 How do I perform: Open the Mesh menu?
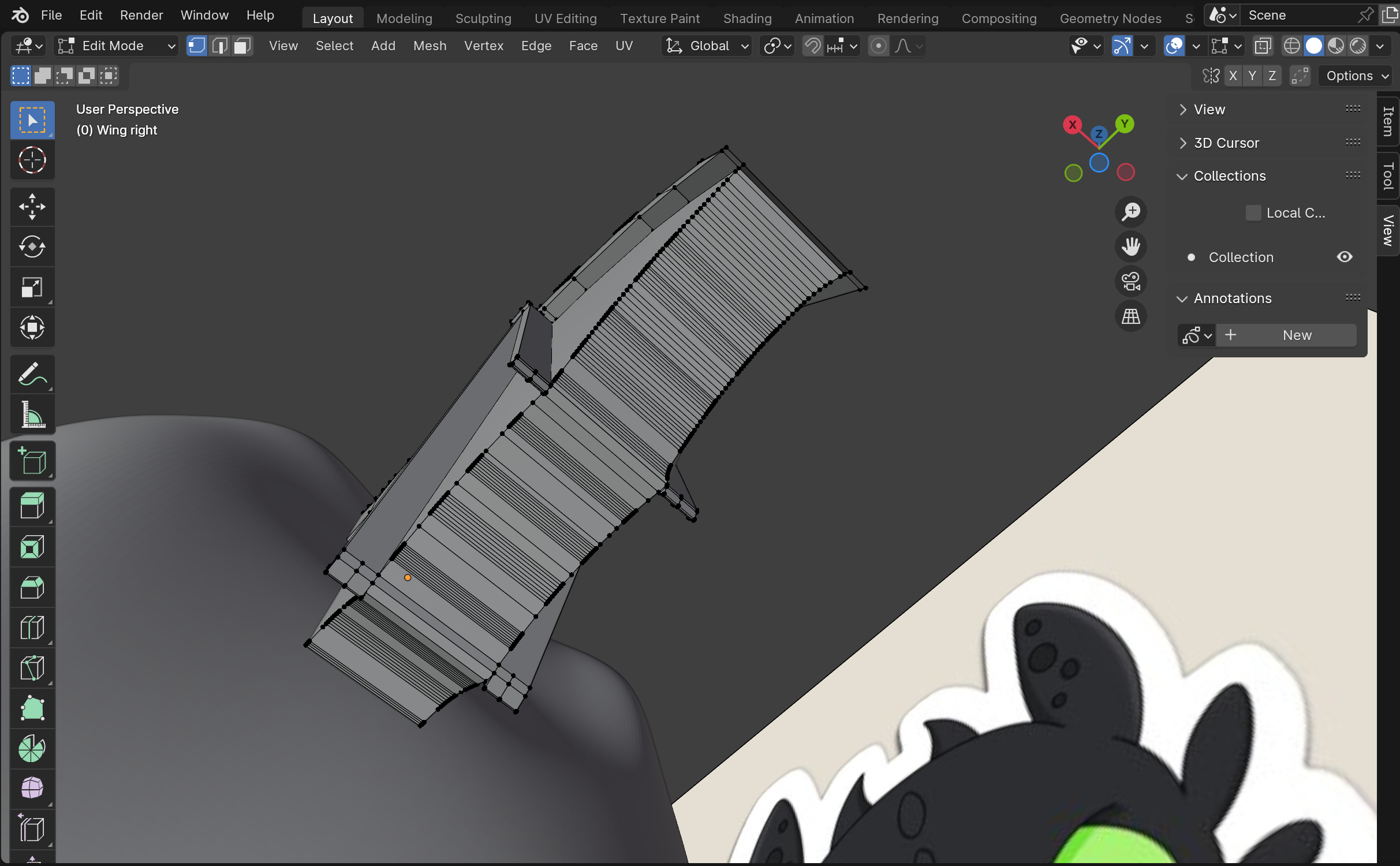click(x=430, y=46)
